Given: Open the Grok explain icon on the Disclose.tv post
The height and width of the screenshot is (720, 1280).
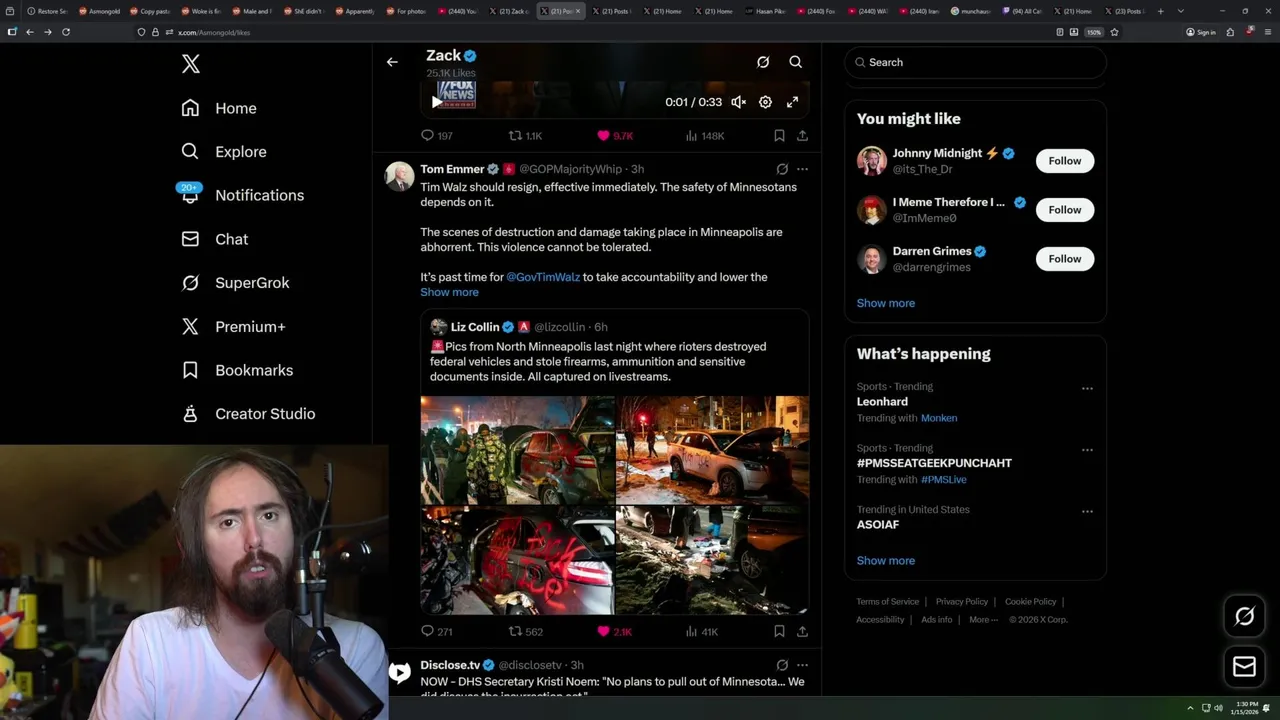Looking at the screenshot, I should (782, 665).
